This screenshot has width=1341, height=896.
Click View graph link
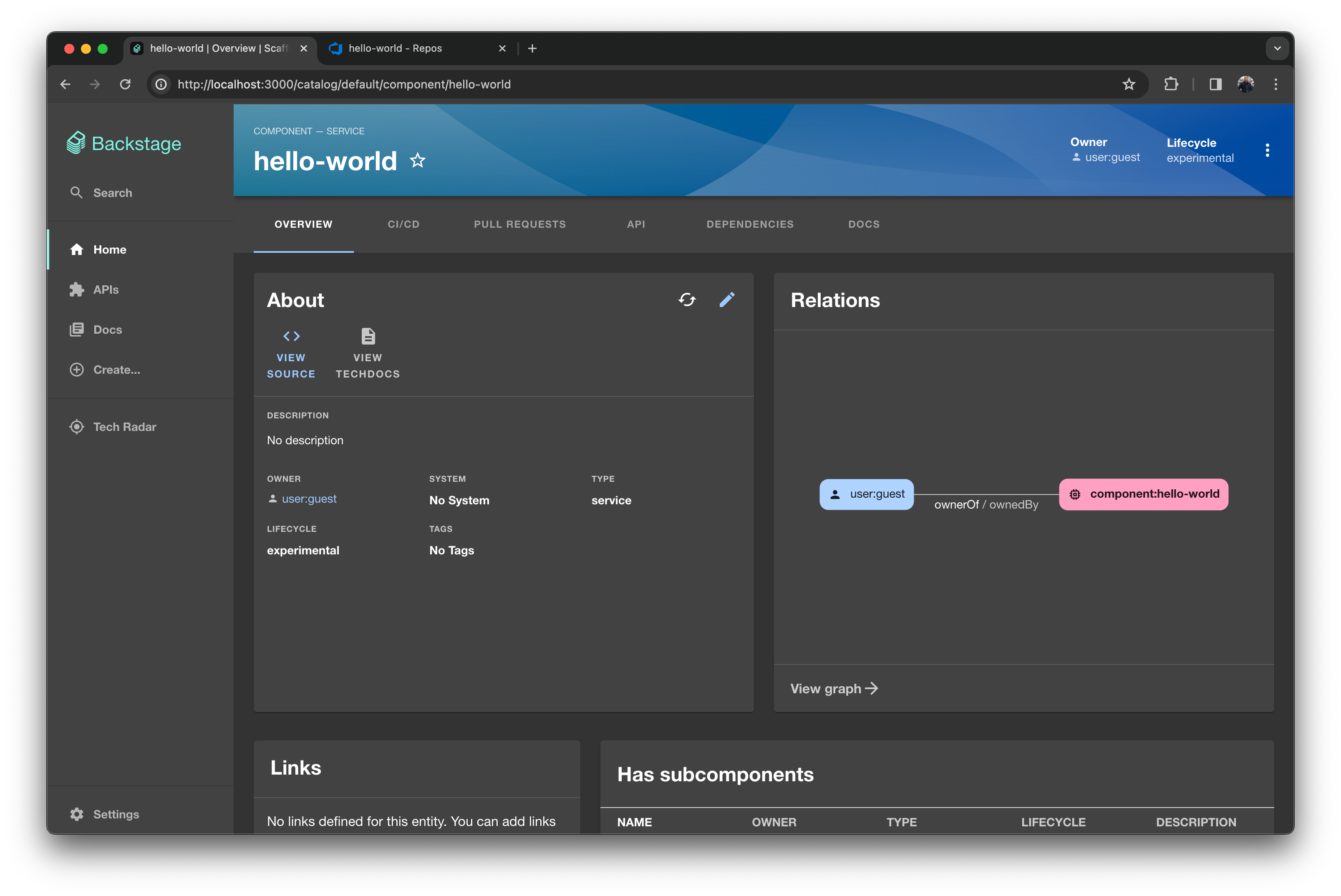coord(834,689)
